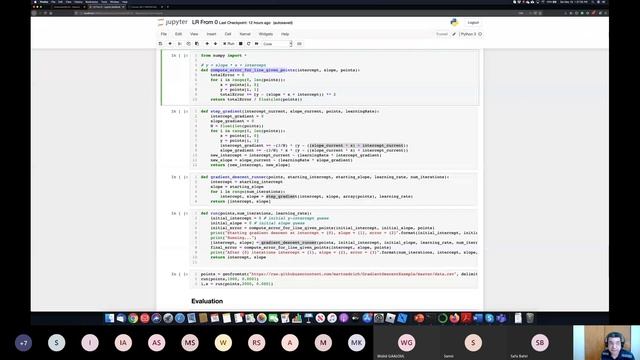Open the Help menu in Jupyter
The height and width of the screenshot is (360, 640).
285,34
